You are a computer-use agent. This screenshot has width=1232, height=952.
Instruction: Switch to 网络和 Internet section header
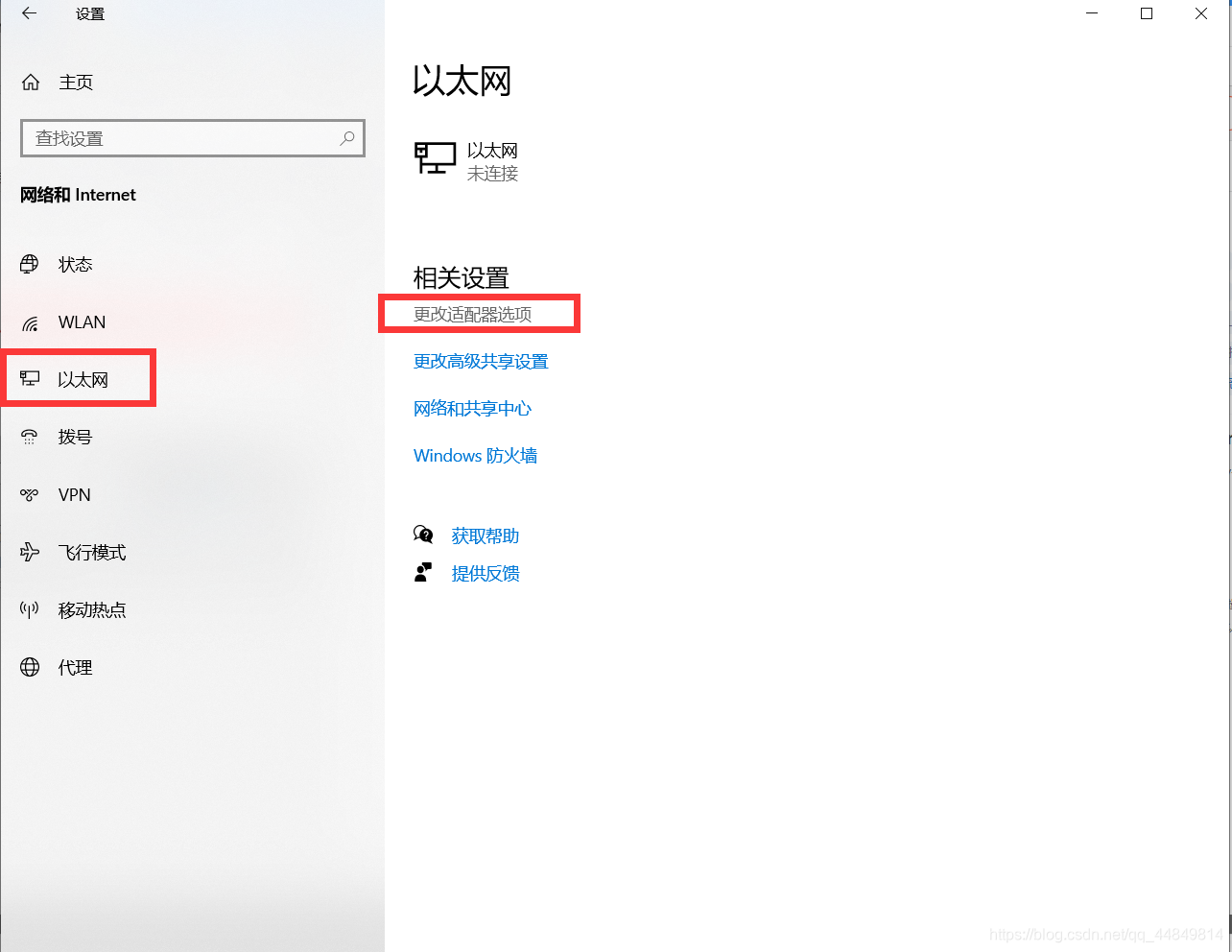pyautogui.click(x=78, y=194)
